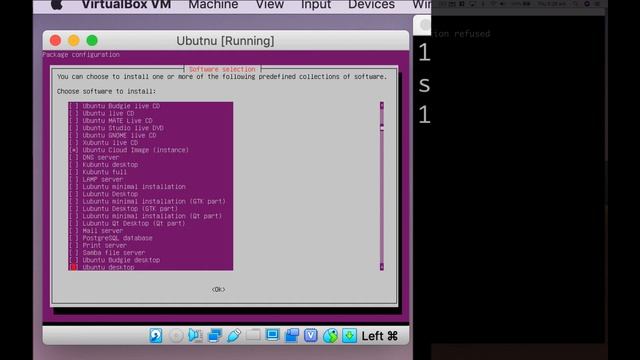Click the 'Ubutnu [Running]' window title
640x360 pixels.
[225, 41]
